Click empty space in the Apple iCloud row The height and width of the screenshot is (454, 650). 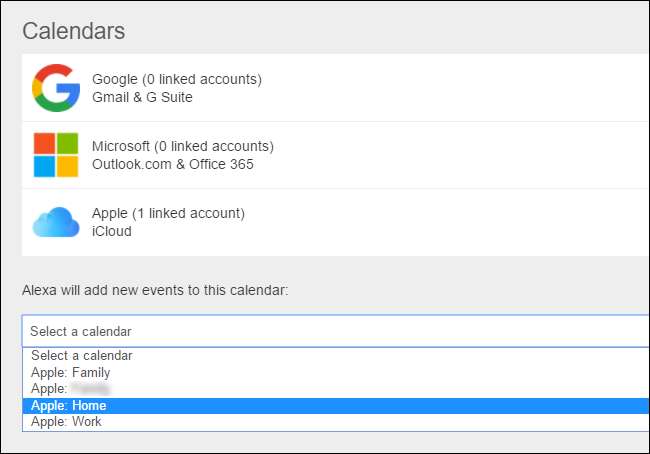tap(450, 222)
